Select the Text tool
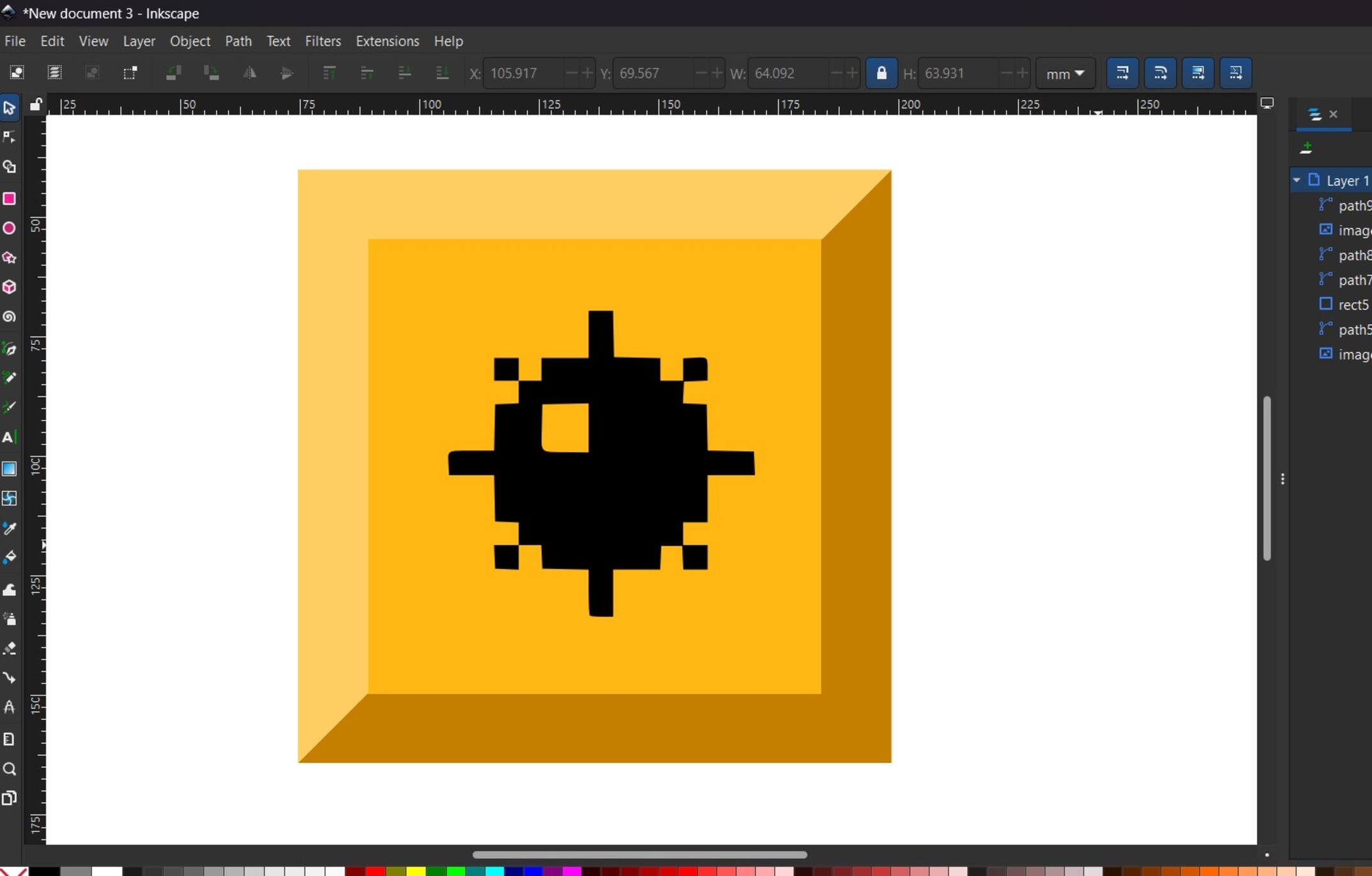This screenshot has width=1372, height=876. [10, 437]
